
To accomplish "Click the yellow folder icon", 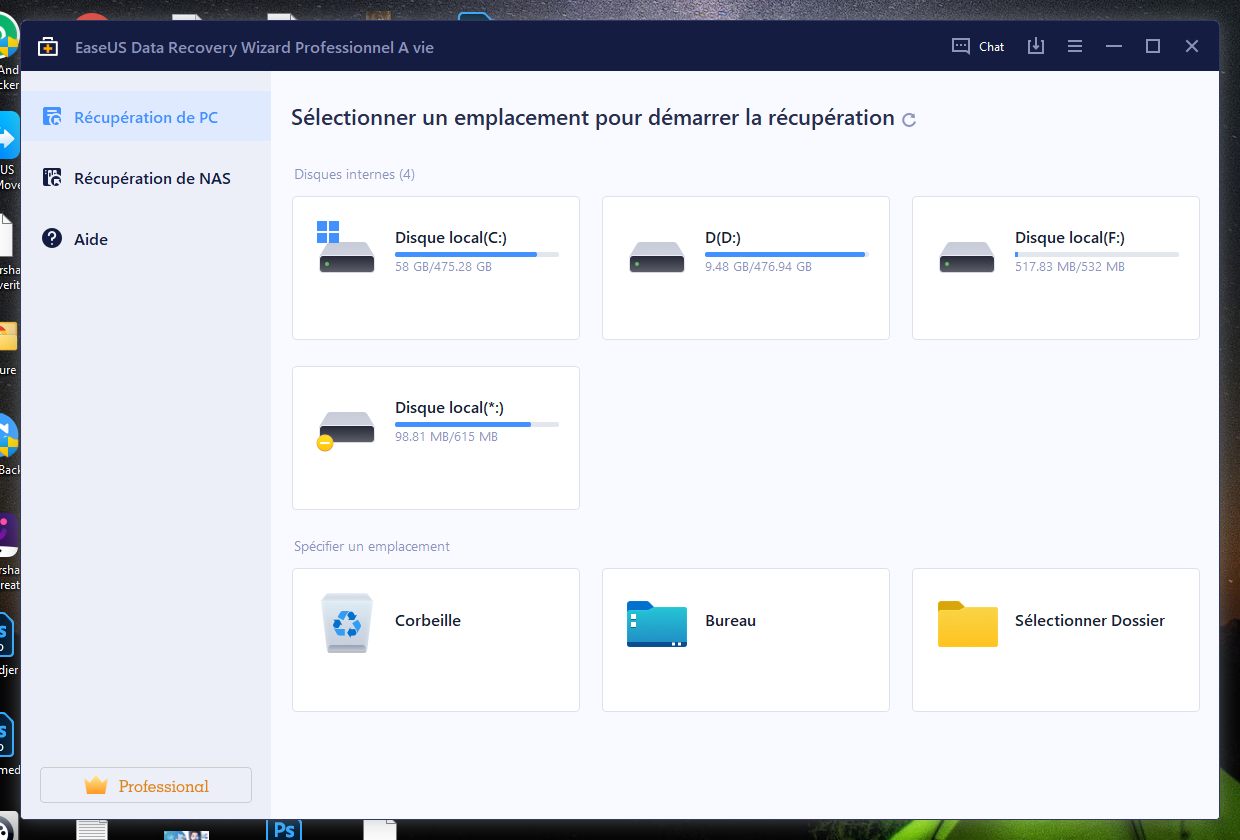I will [x=968, y=624].
